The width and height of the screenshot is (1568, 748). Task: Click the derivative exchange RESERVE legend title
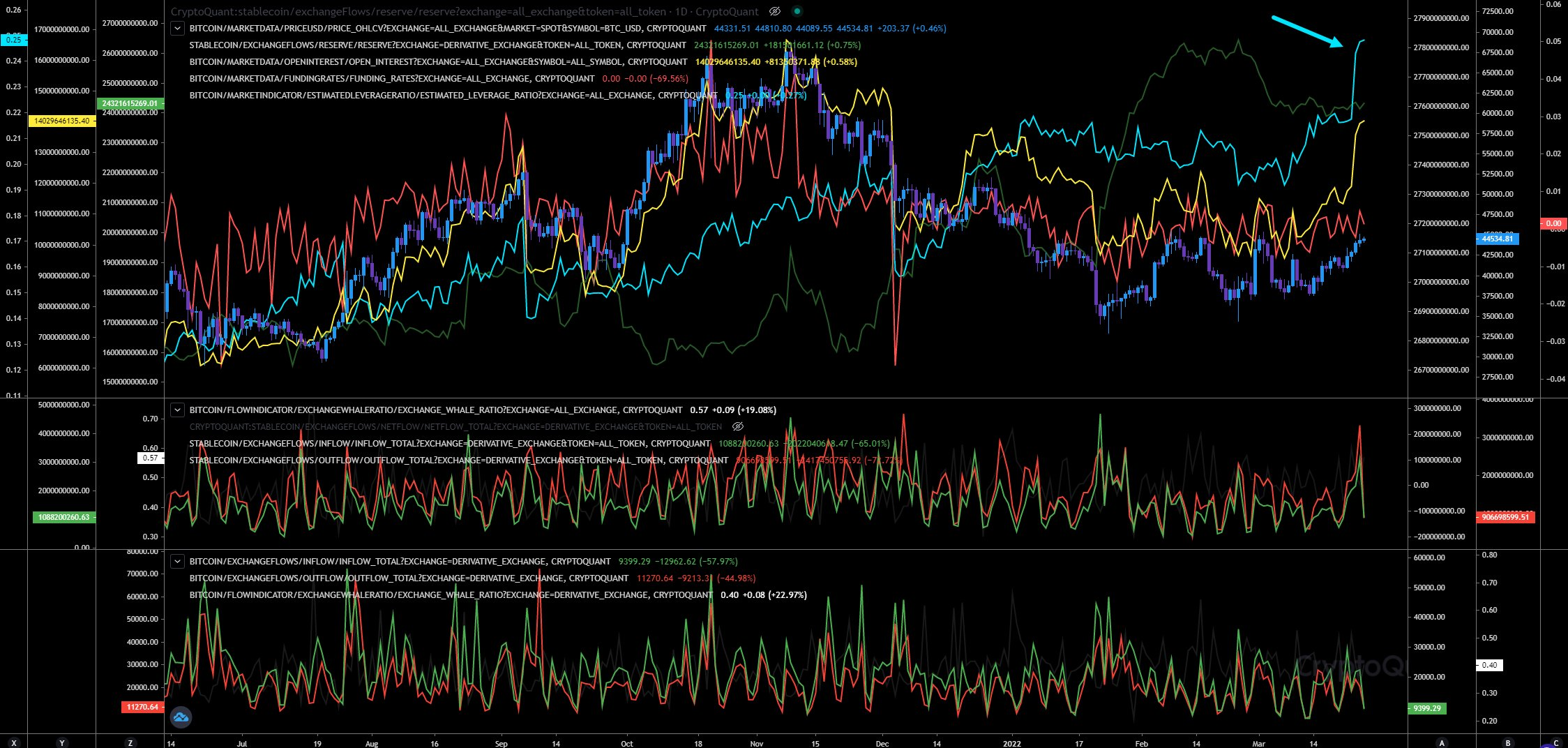[x=438, y=45]
